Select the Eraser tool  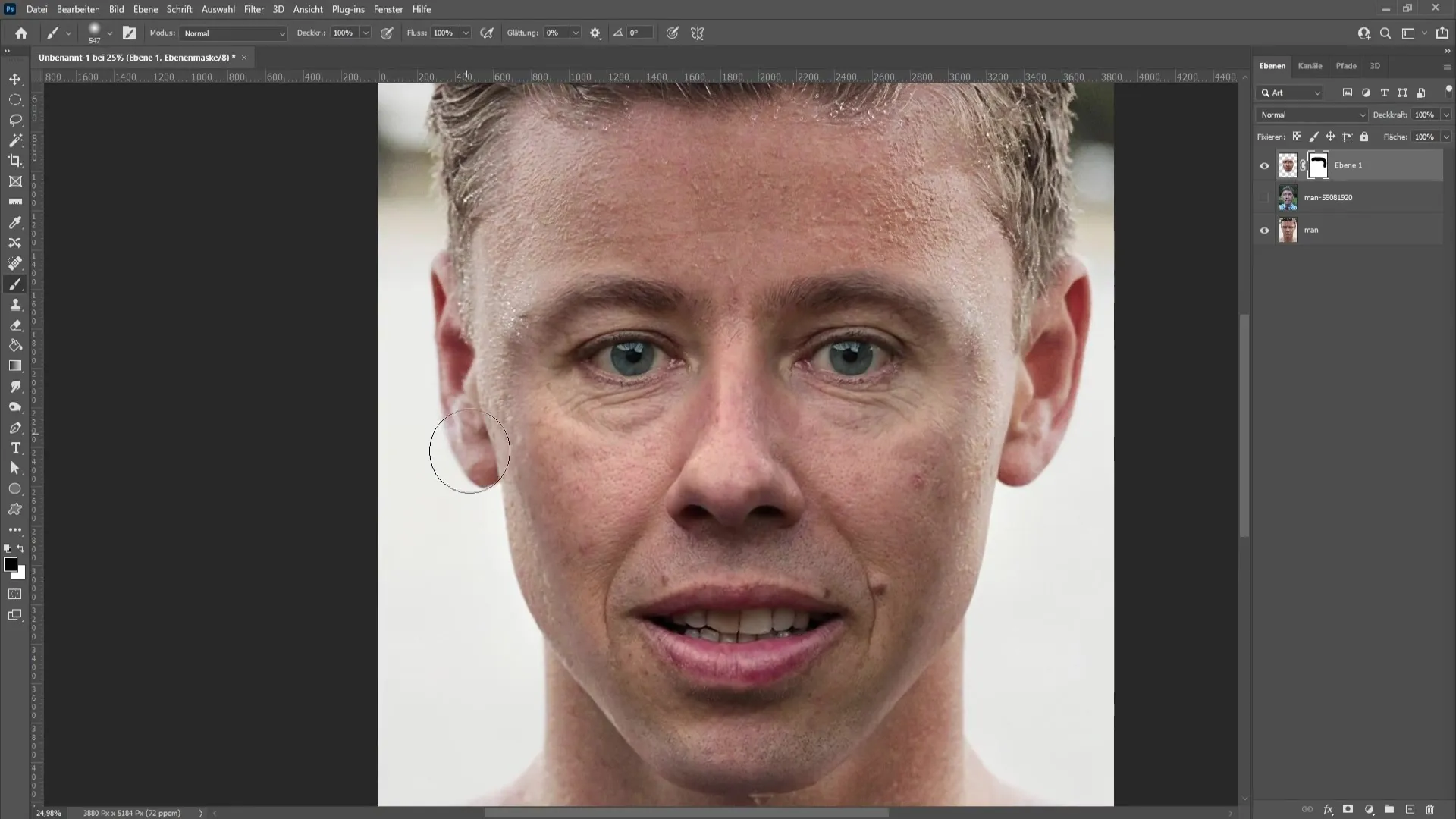15,325
